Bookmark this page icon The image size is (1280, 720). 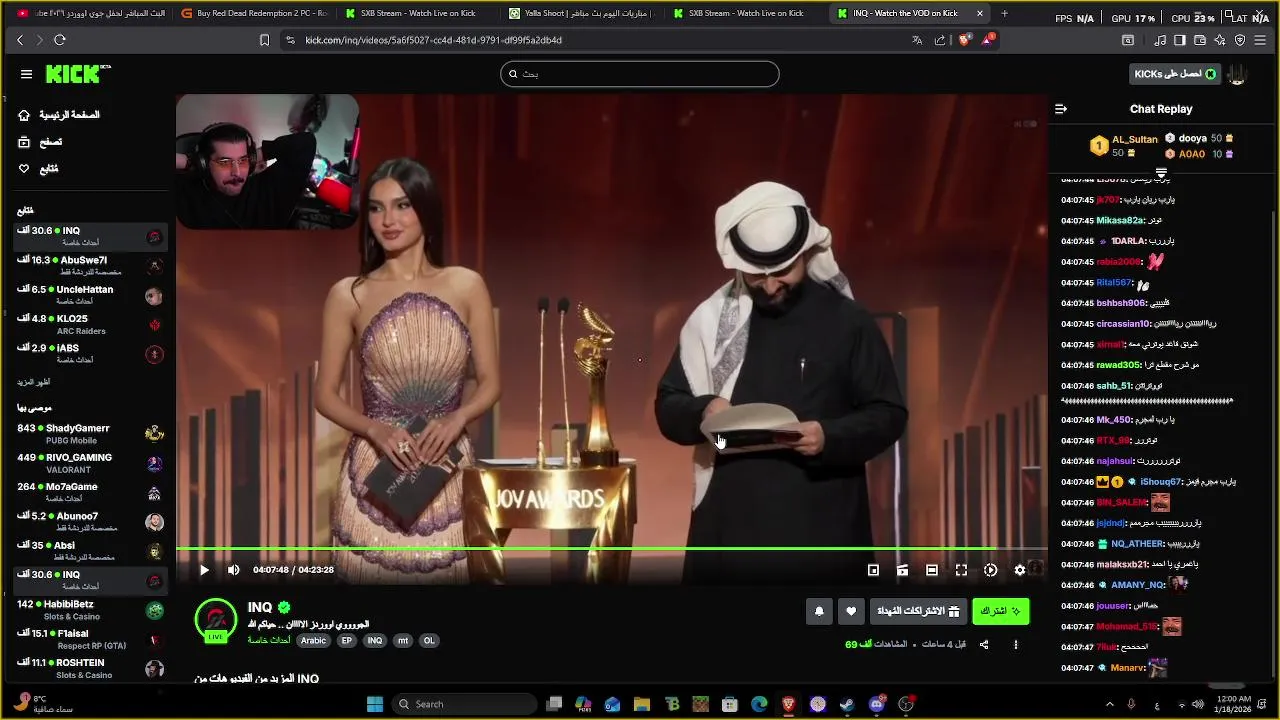264,40
